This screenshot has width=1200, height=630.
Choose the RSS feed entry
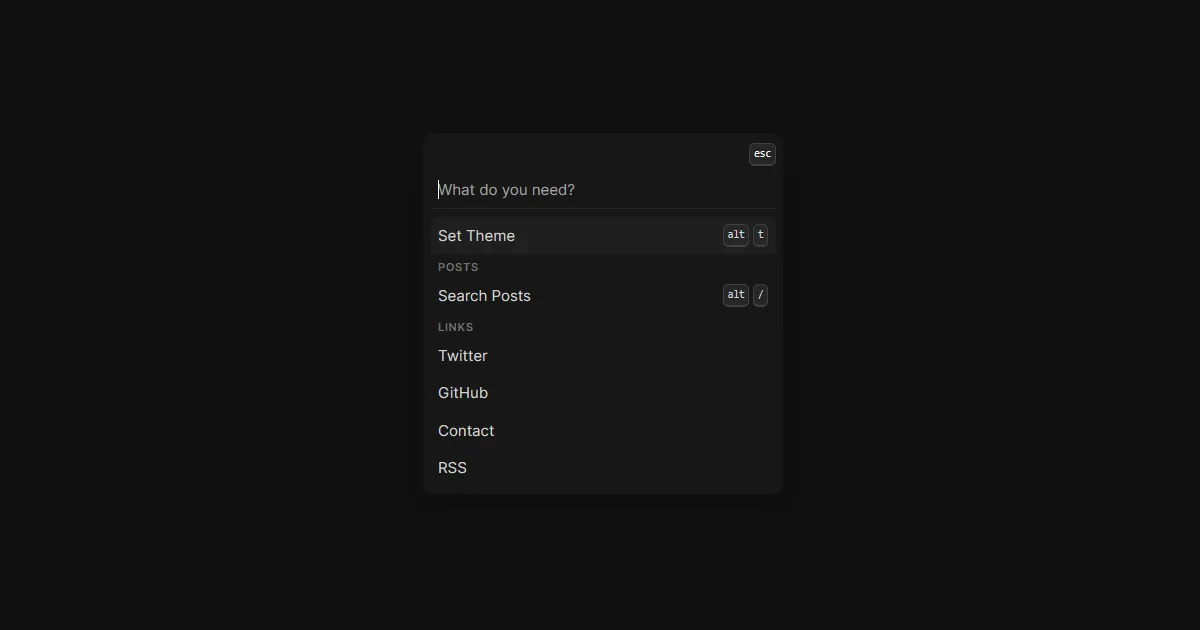pos(453,468)
